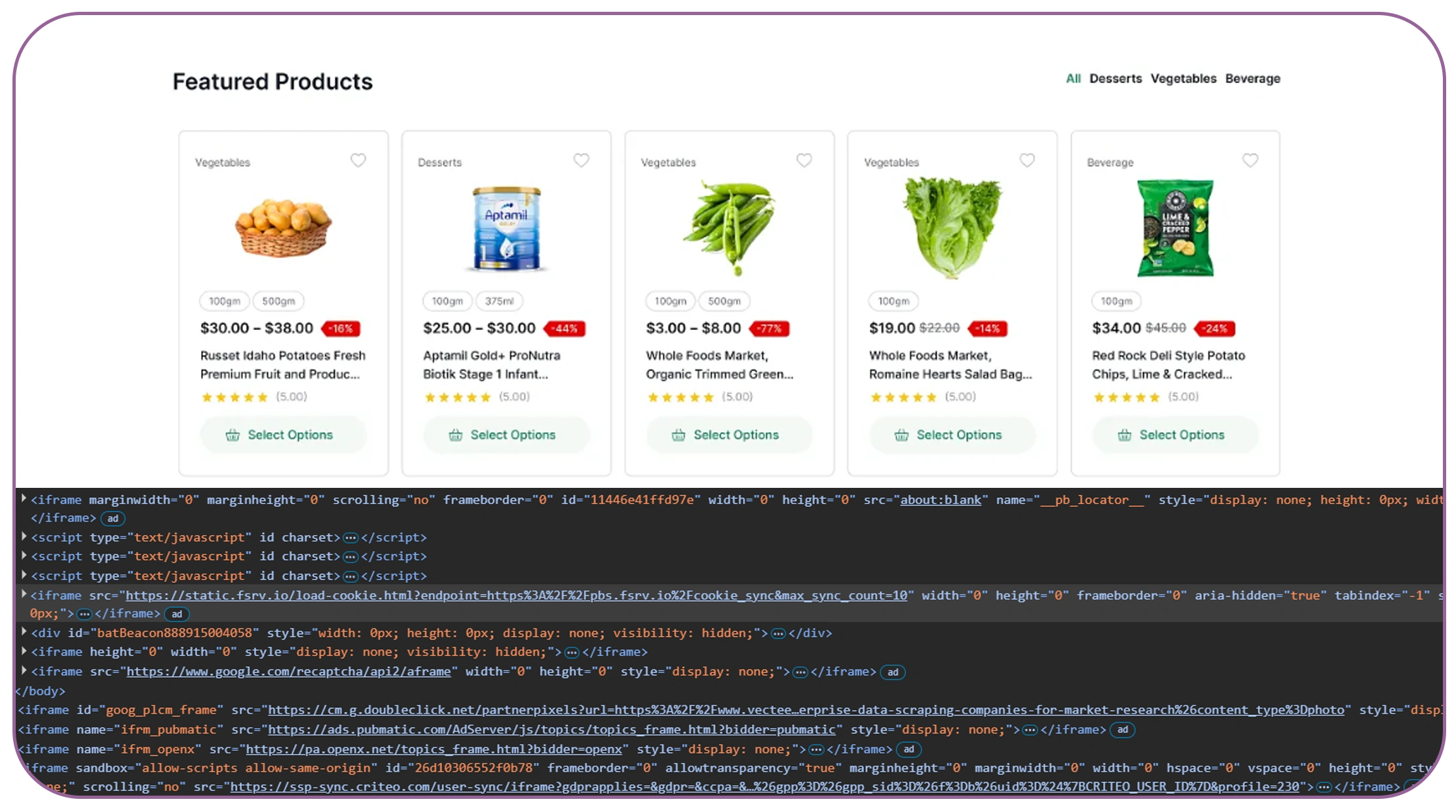
Task: Click ellipsis in batBeacon div node
Action: (779, 634)
